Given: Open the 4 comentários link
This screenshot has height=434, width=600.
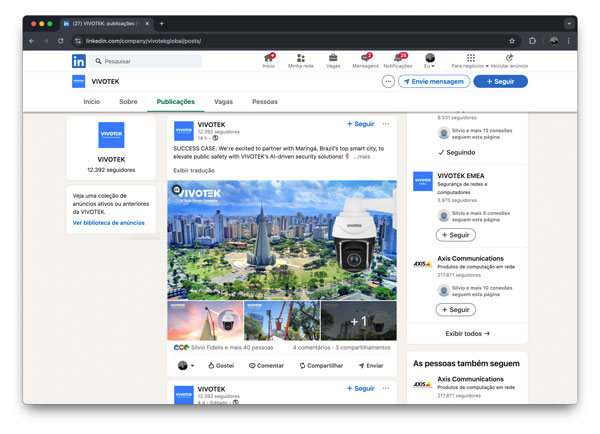Looking at the screenshot, I should (312, 348).
